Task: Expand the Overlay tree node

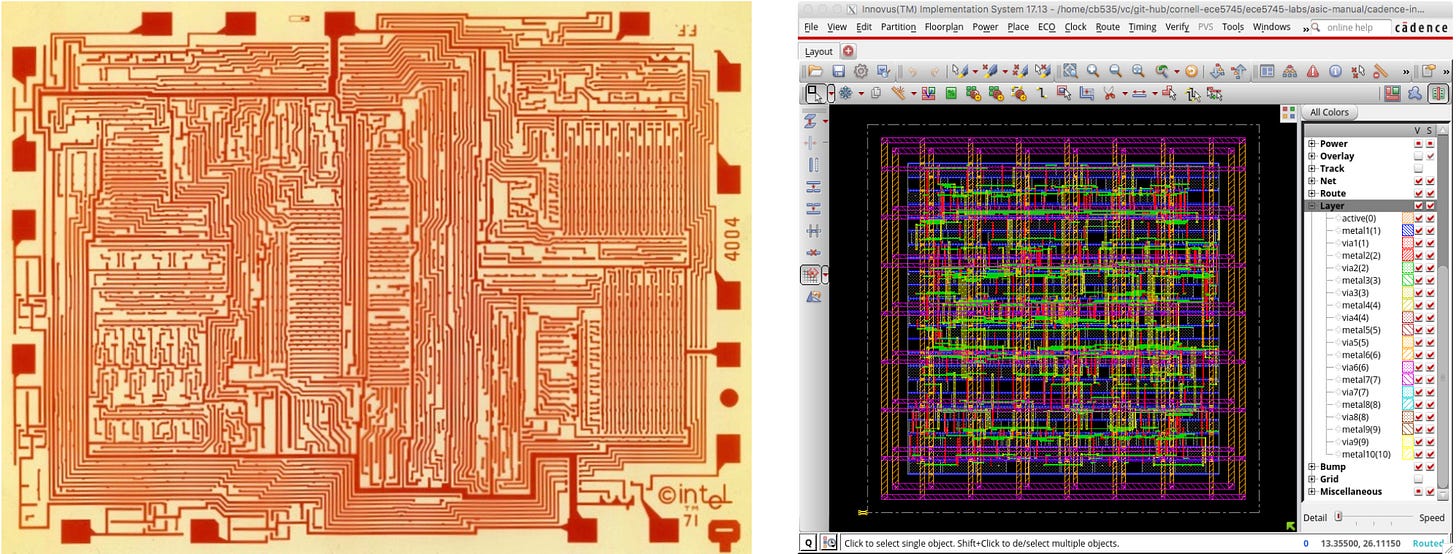Action: pyautogui.click(x=1312, y=156)
